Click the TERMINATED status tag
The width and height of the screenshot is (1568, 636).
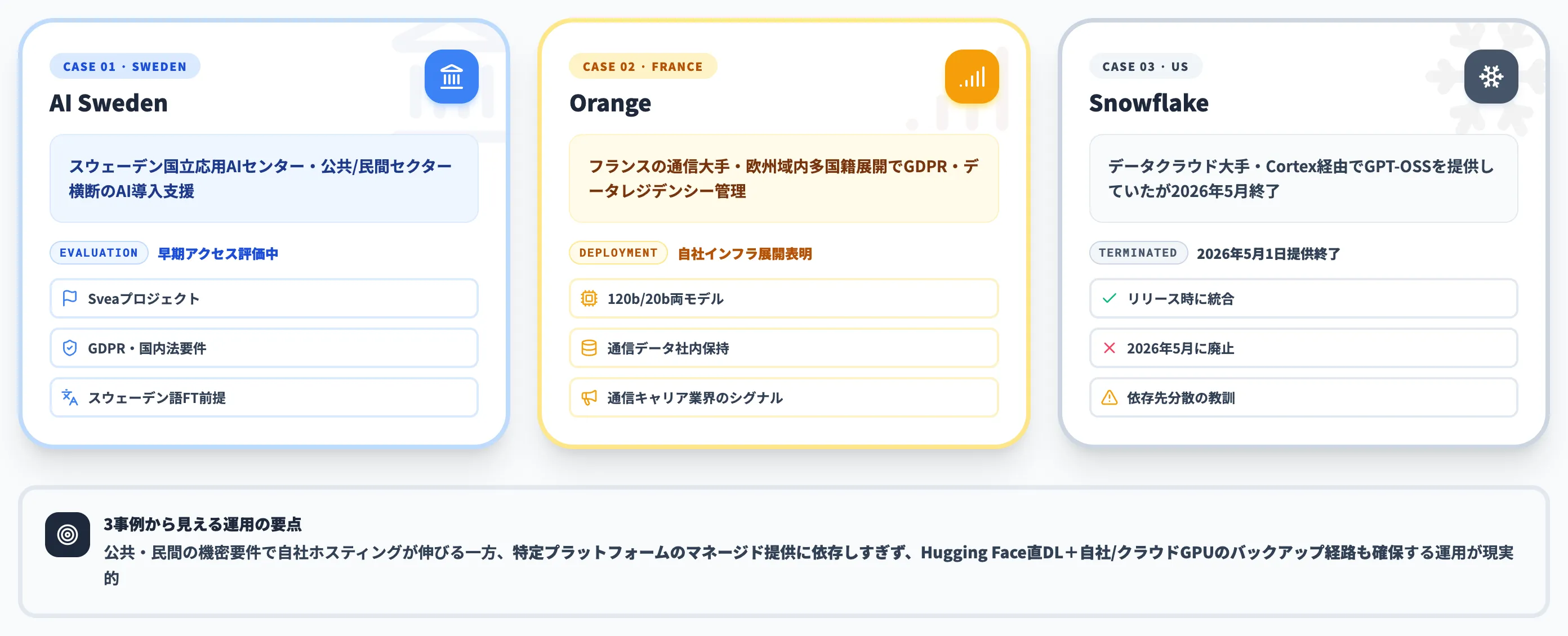coord(1138,253)
